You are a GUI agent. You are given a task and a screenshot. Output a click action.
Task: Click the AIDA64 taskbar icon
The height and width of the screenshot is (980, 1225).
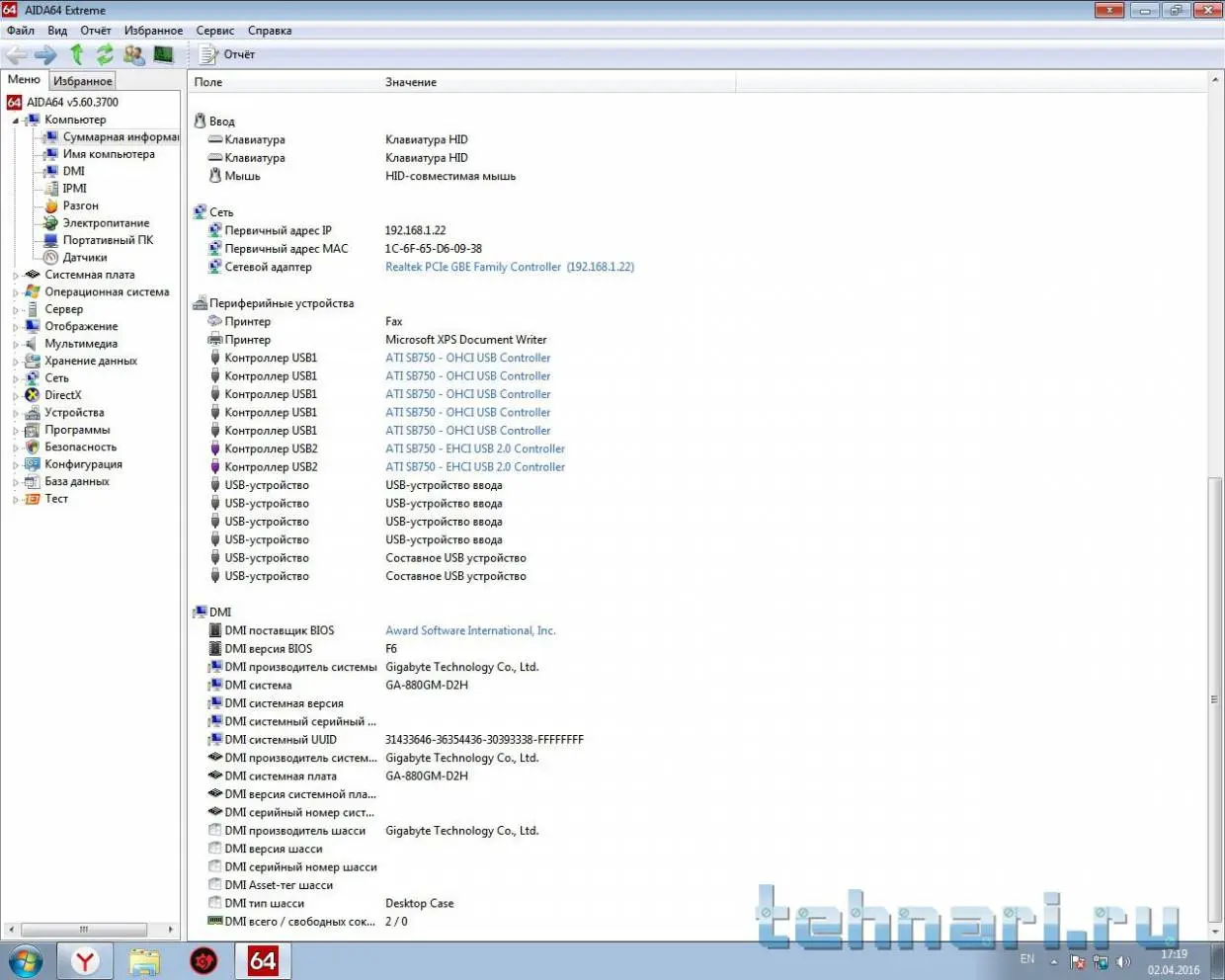[x=262, y=960]
